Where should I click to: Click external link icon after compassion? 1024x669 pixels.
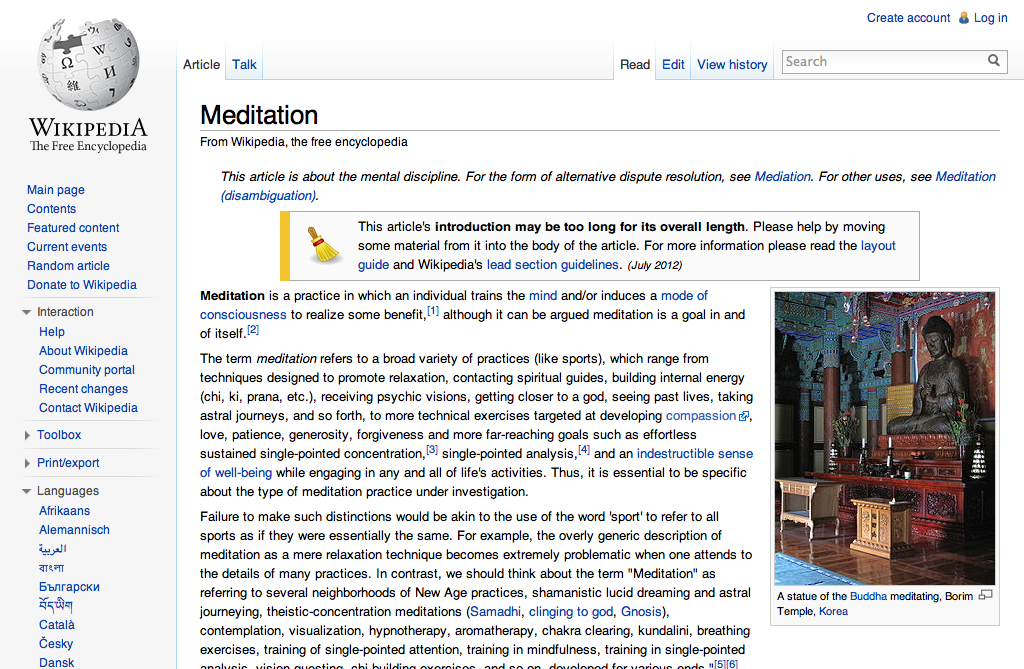click(743, 416)
